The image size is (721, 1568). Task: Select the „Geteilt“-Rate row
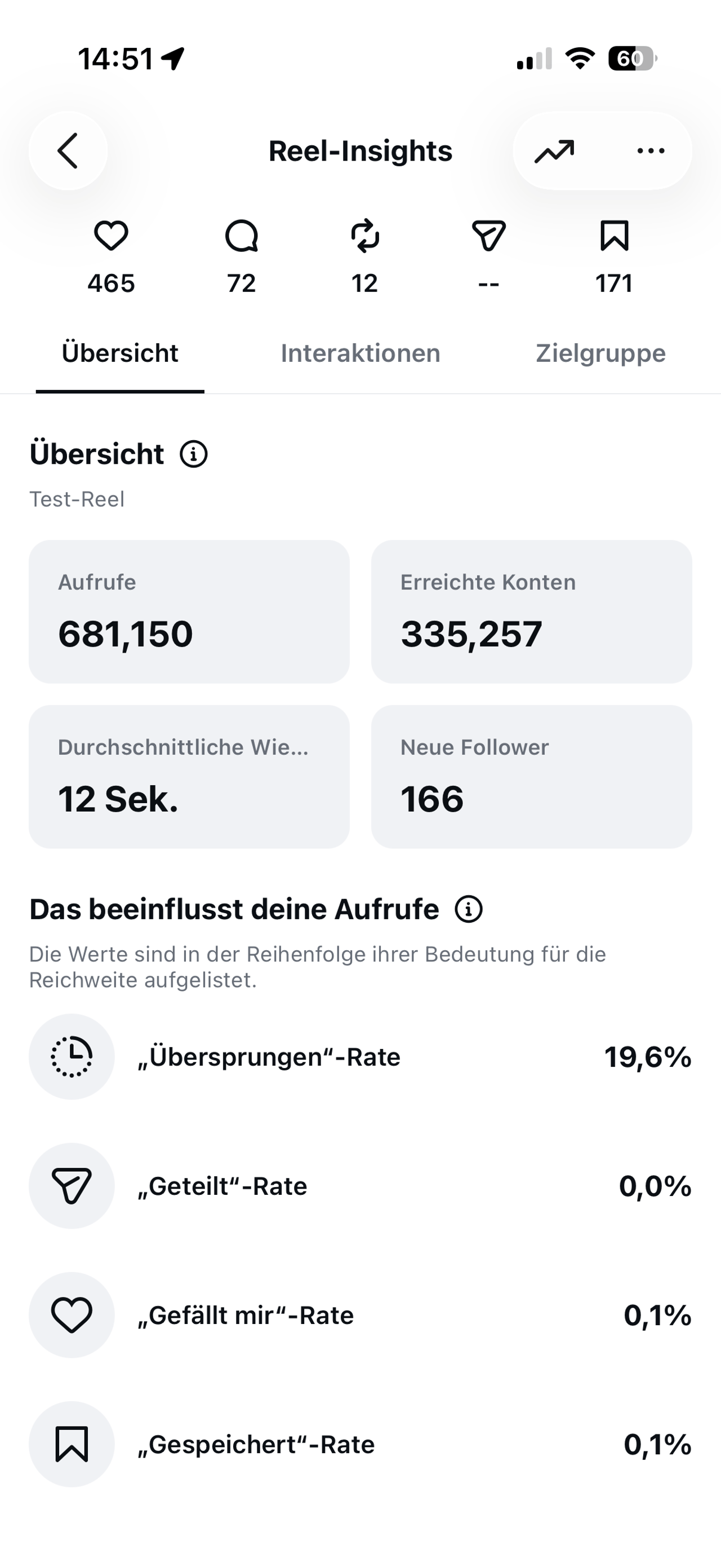point(360,1186)
